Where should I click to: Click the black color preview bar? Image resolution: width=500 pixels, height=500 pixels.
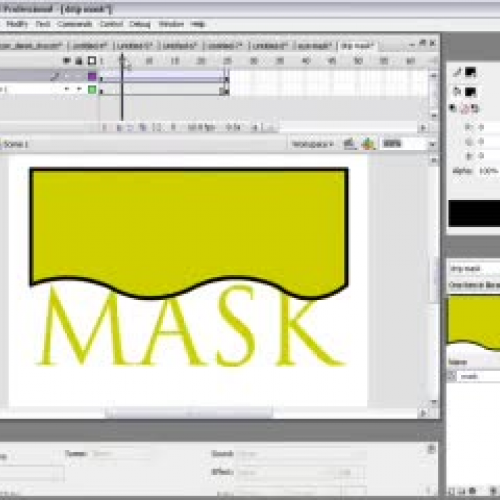[x=474, y=214]
